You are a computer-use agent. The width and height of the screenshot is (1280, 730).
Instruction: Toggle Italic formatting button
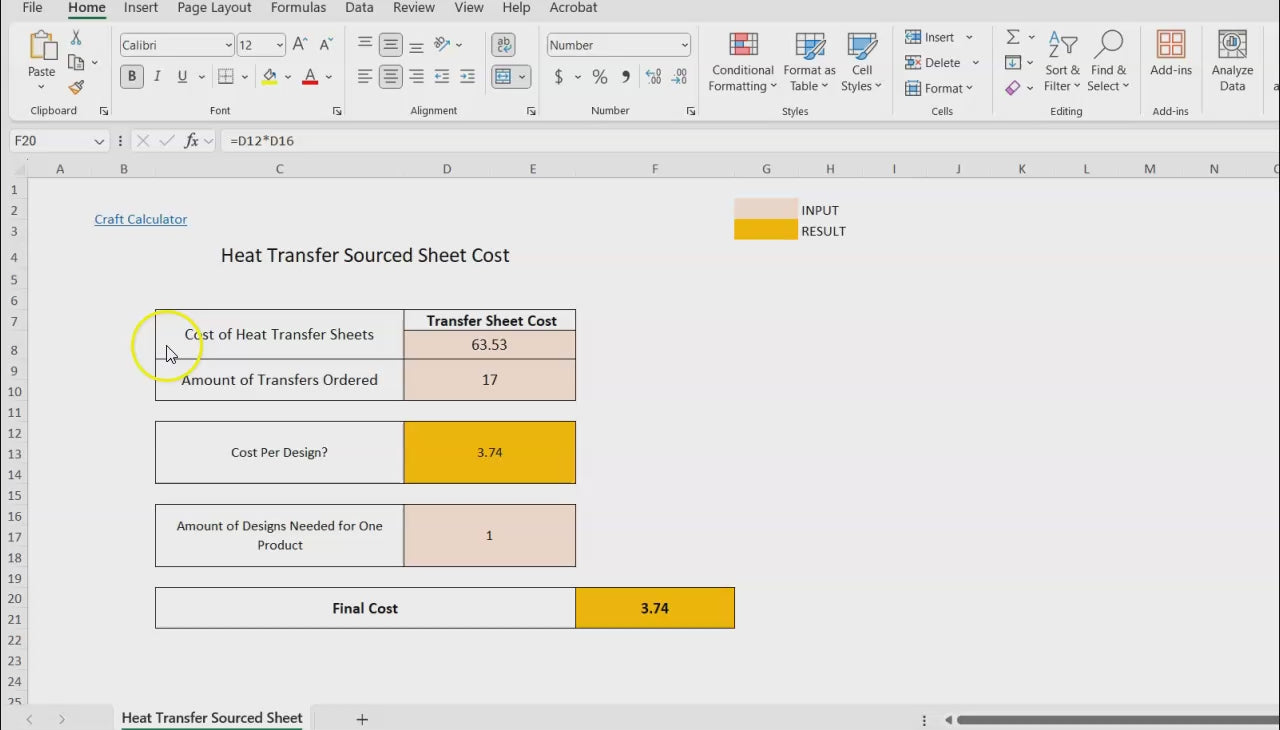pos(157,77)
